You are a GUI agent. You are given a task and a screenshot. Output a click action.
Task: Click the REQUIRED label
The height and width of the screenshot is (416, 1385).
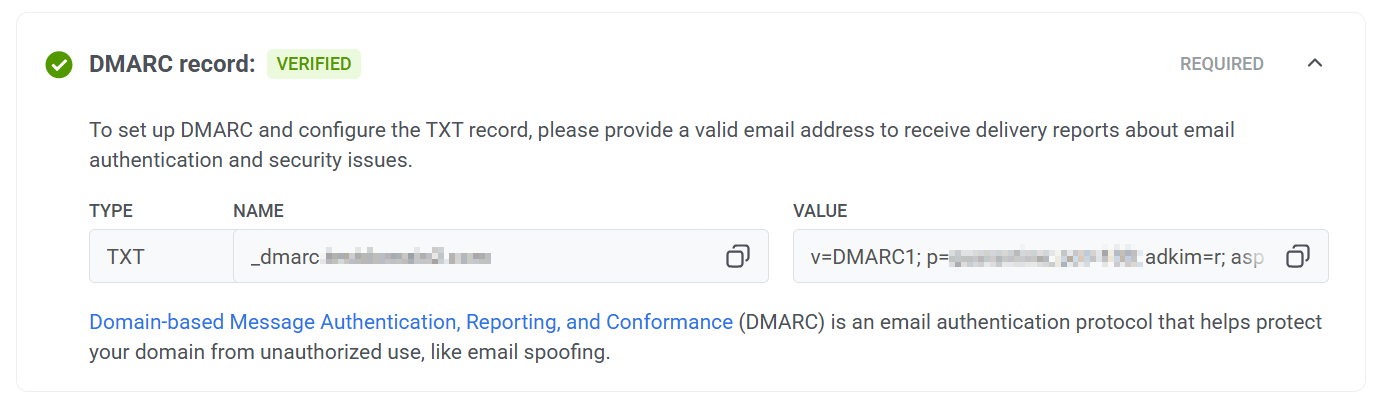pos(1221,64)
